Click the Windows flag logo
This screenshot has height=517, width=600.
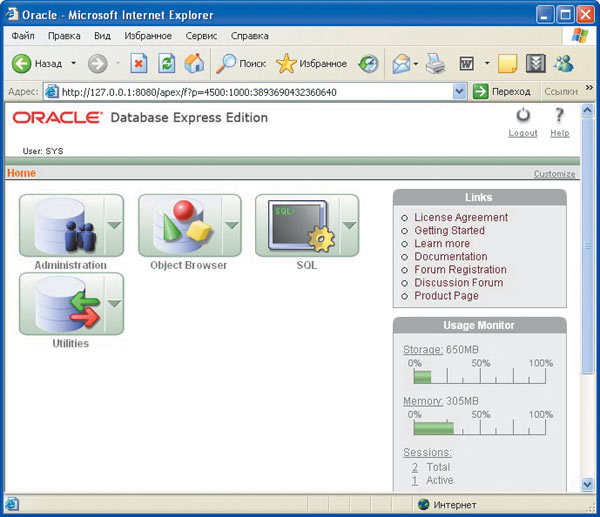[580, 36]
